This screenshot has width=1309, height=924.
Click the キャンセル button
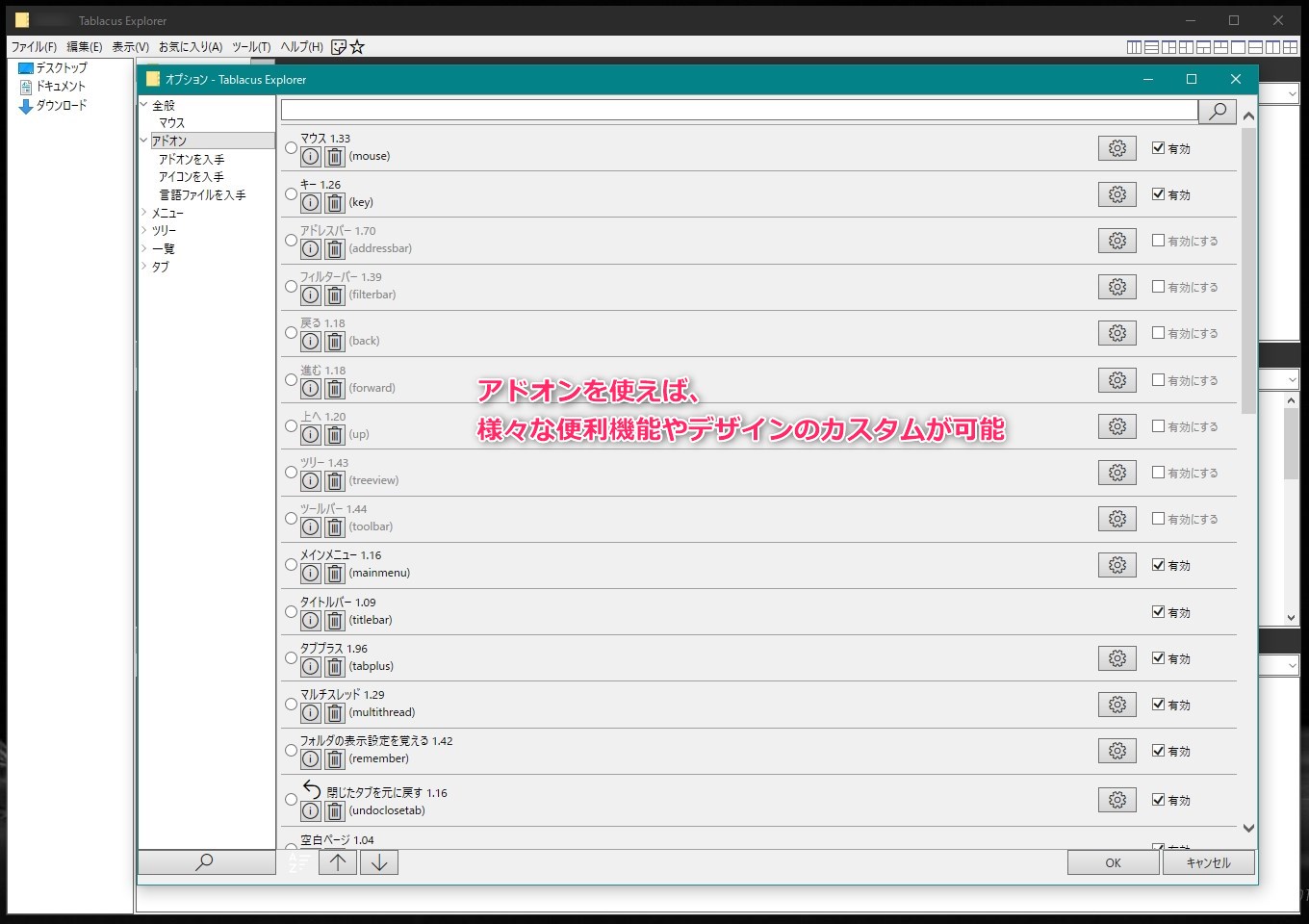pos(1209,862)
